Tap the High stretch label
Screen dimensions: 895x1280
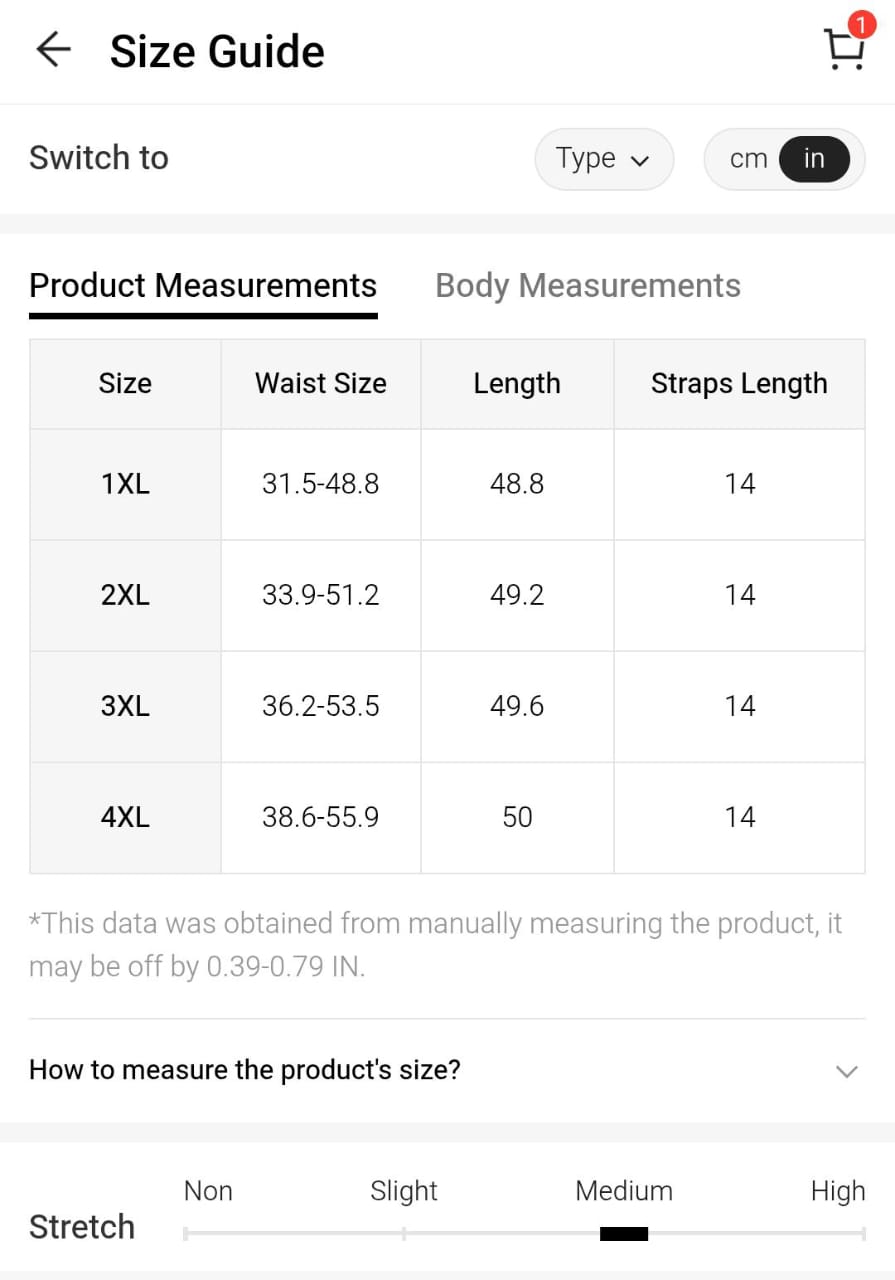[837, 1191]
